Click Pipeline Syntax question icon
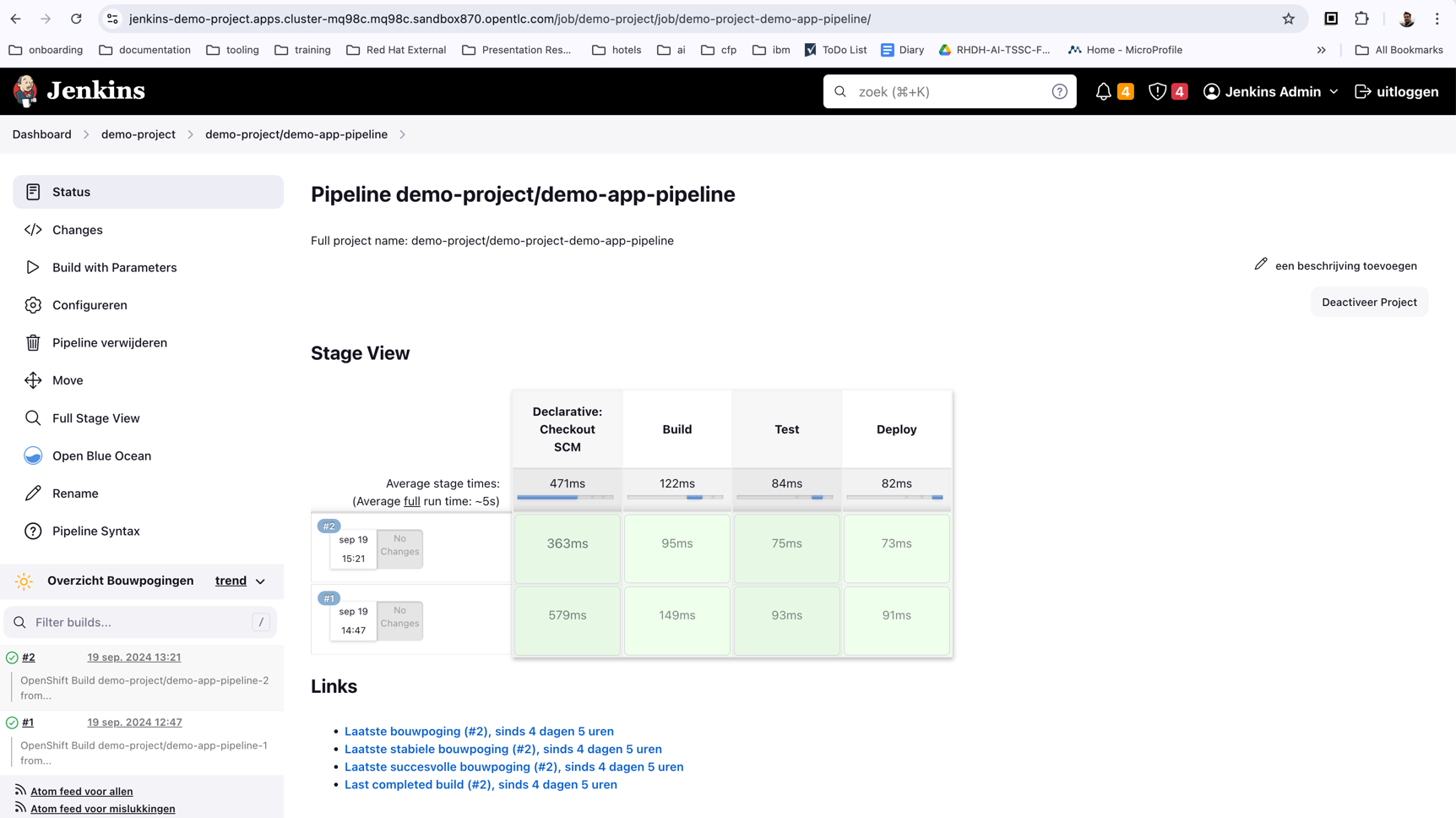The width and height of the screenshot is (1456, 818). tap(33, 531)
